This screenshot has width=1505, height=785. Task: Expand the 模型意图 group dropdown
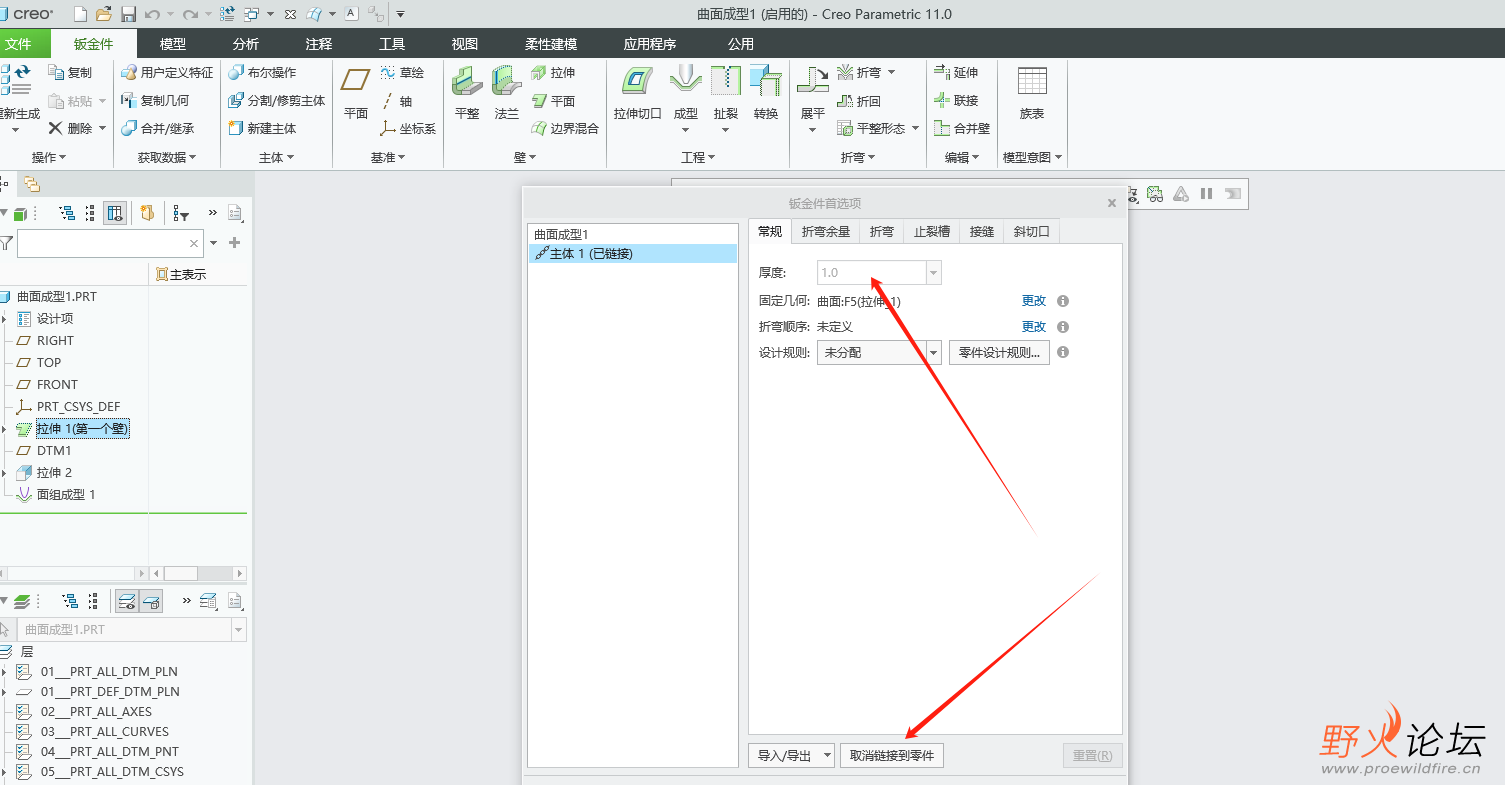pyautogui.click(x=1032, y=157)
